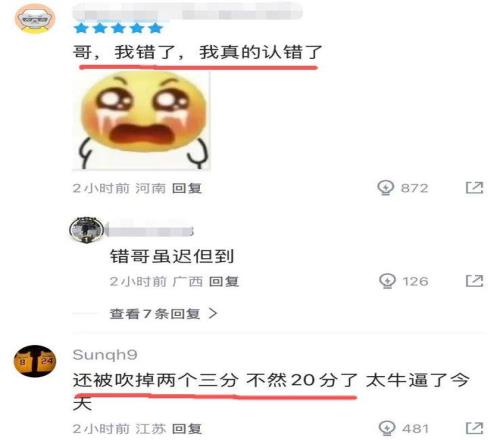Click the chevron next to 查看7条回复
Screen dimensions: 500x440
point(213,314)
